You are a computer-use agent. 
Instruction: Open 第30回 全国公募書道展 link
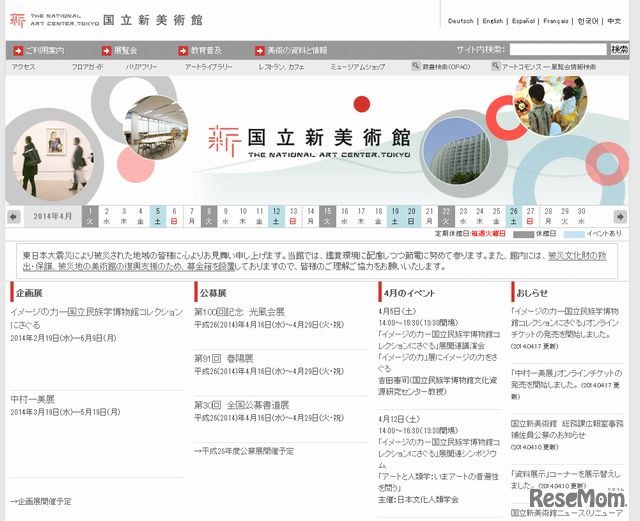242,405
